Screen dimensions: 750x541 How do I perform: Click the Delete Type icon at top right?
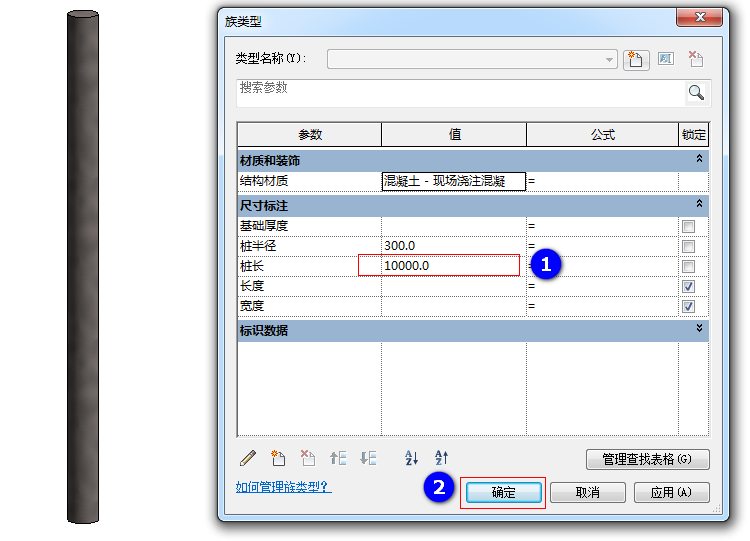coord(695,59)
